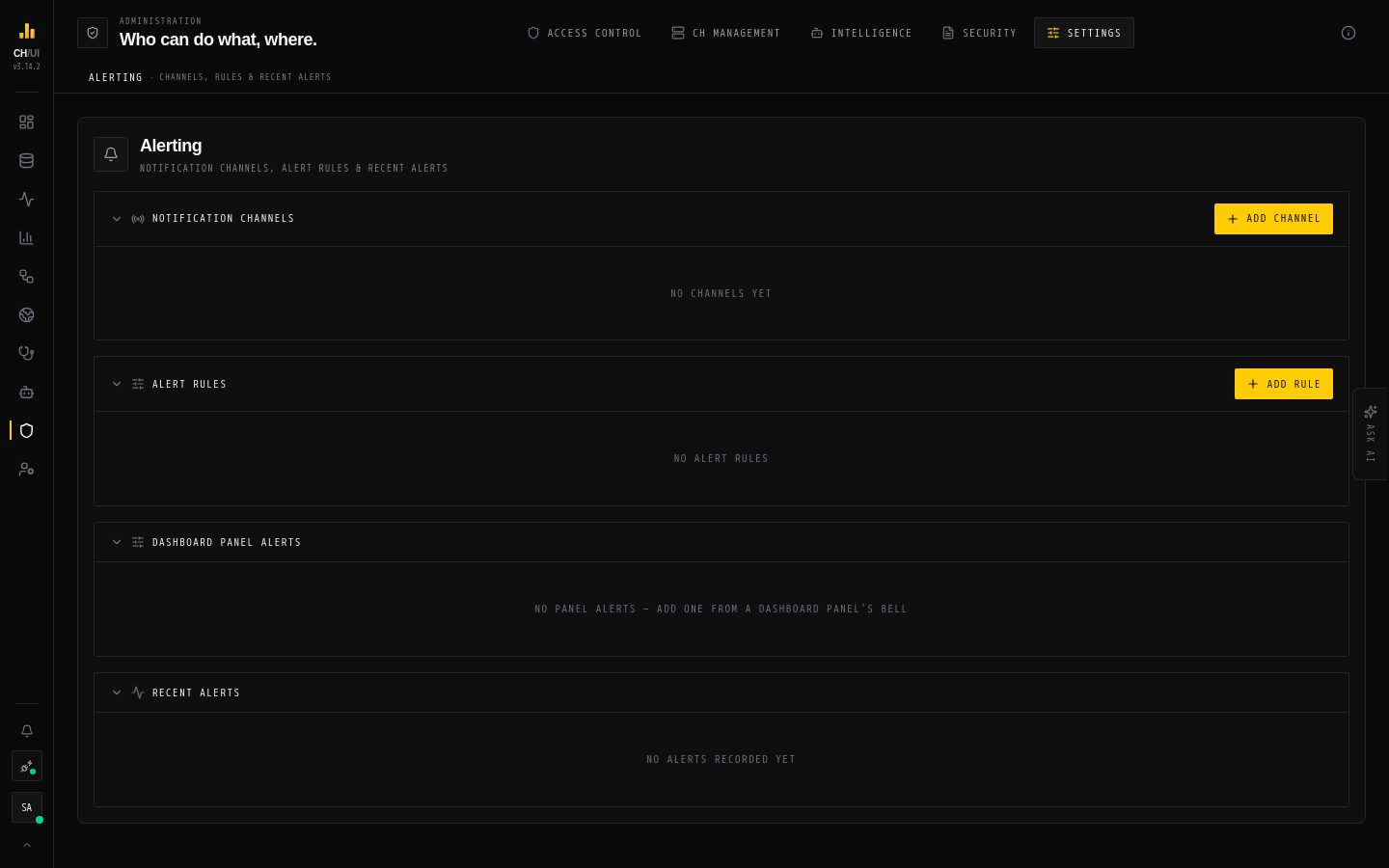This screenshot has height=868, width=1389.
Task: Open the dashboards grid icon in sidebar
Action: pos(26,122)
